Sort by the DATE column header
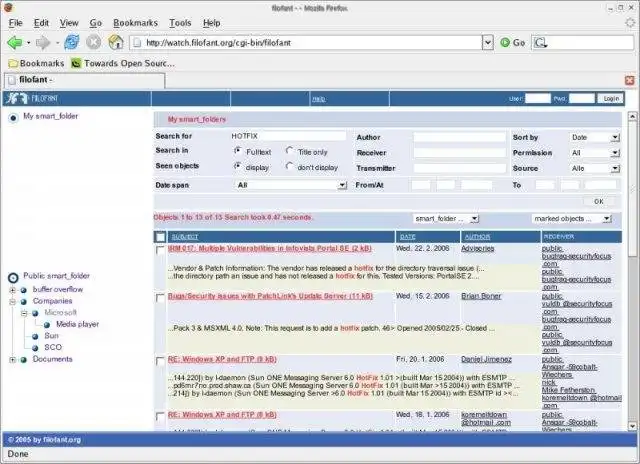 pos(407,237)
